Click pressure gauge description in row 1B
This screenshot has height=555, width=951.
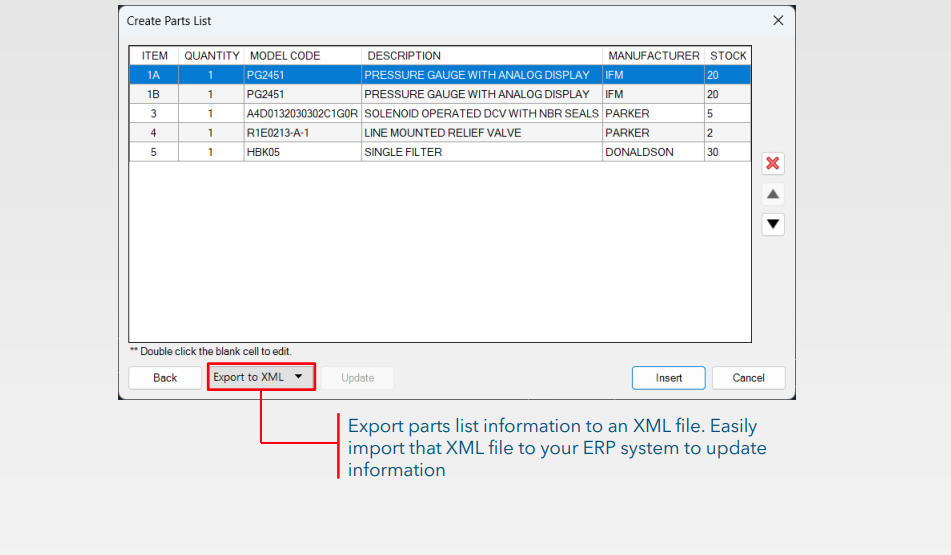coord(482,95)
